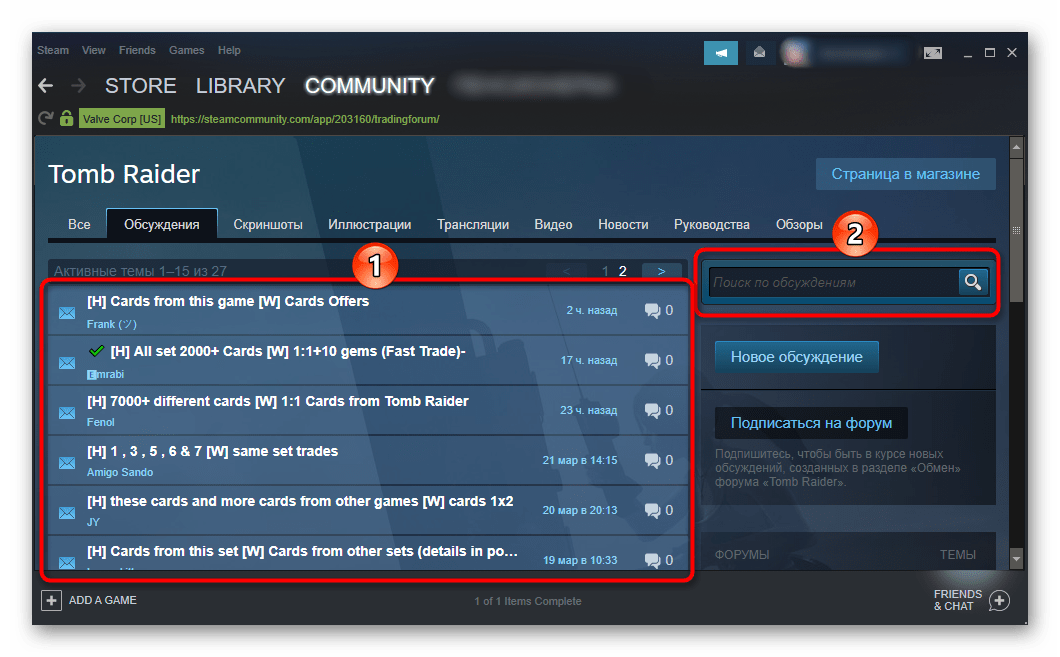Open thread these cards and more cards 1x2
The image size is (1060, 657).
coord(300,501)
